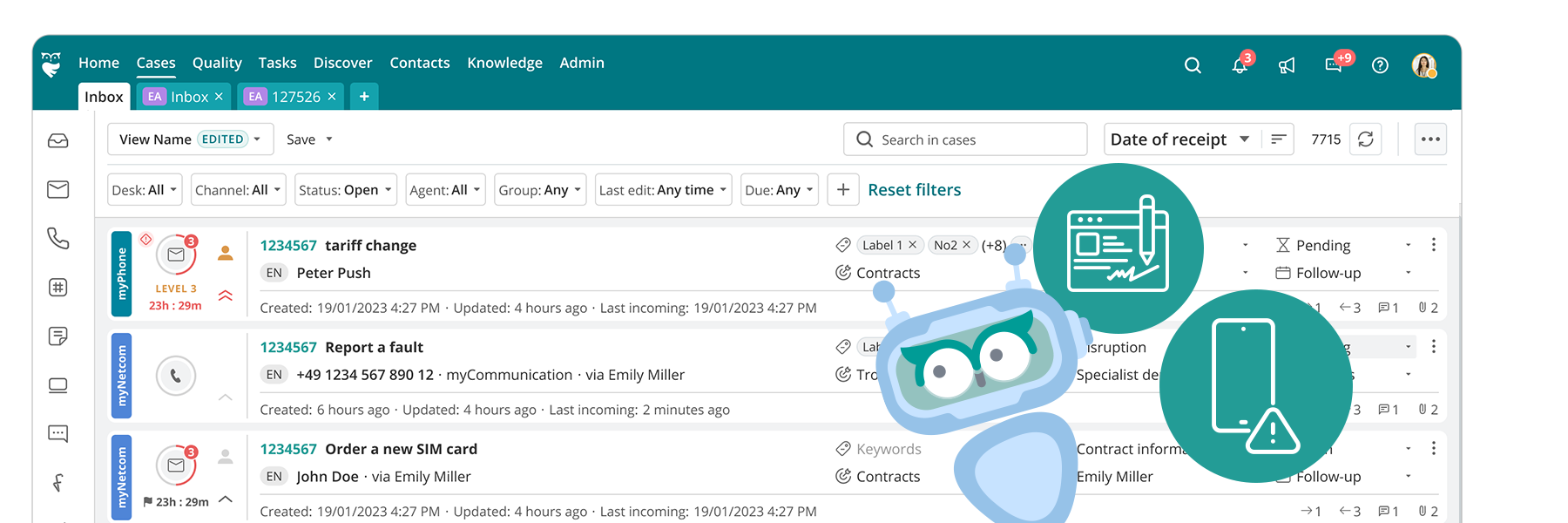Close the EA Inbox tab
Viewport: 1568px width, 523px height.
219,97
